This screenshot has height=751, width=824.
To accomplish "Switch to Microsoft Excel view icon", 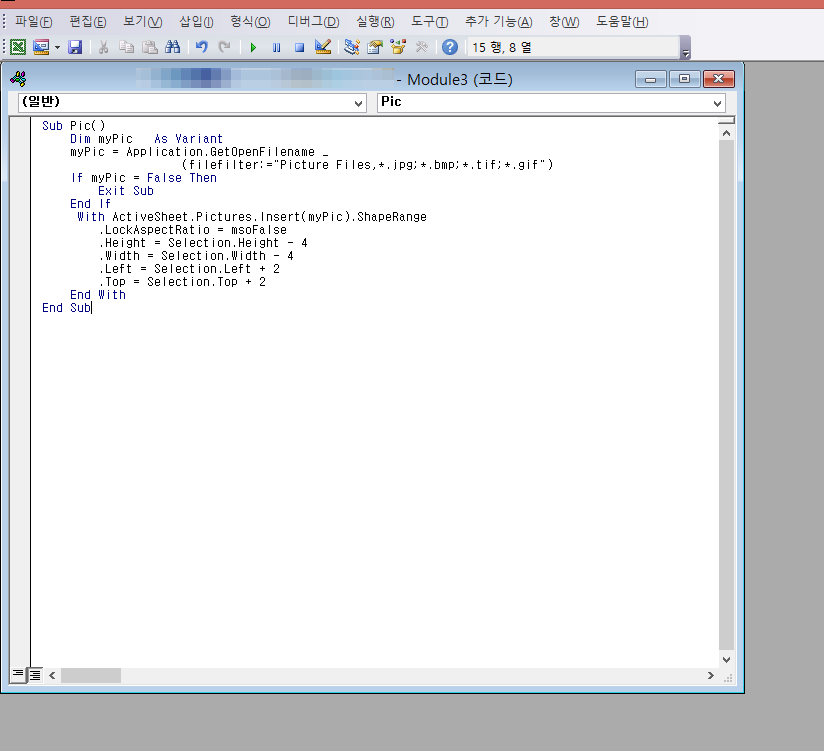I will pyautogui.click(x=18, y=47).
